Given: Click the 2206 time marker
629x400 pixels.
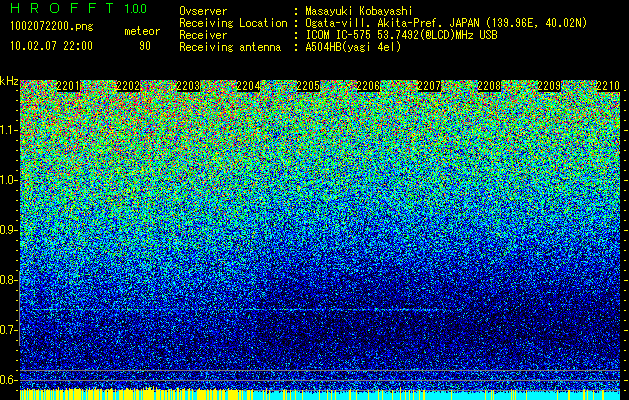Looking at the screenshot, I should [x=369, y=86].
